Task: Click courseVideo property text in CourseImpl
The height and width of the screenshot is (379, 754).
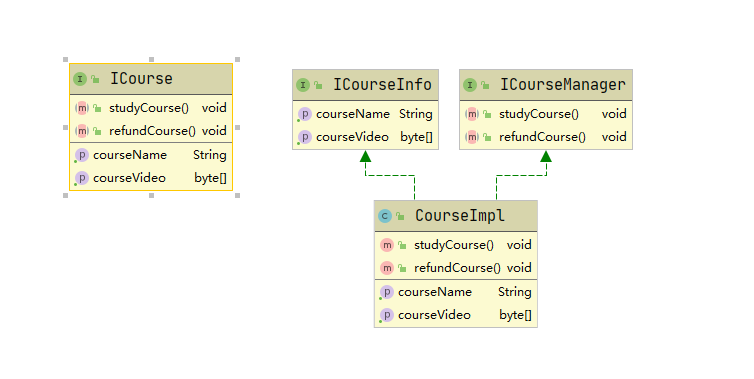Action: pos(434,315)
